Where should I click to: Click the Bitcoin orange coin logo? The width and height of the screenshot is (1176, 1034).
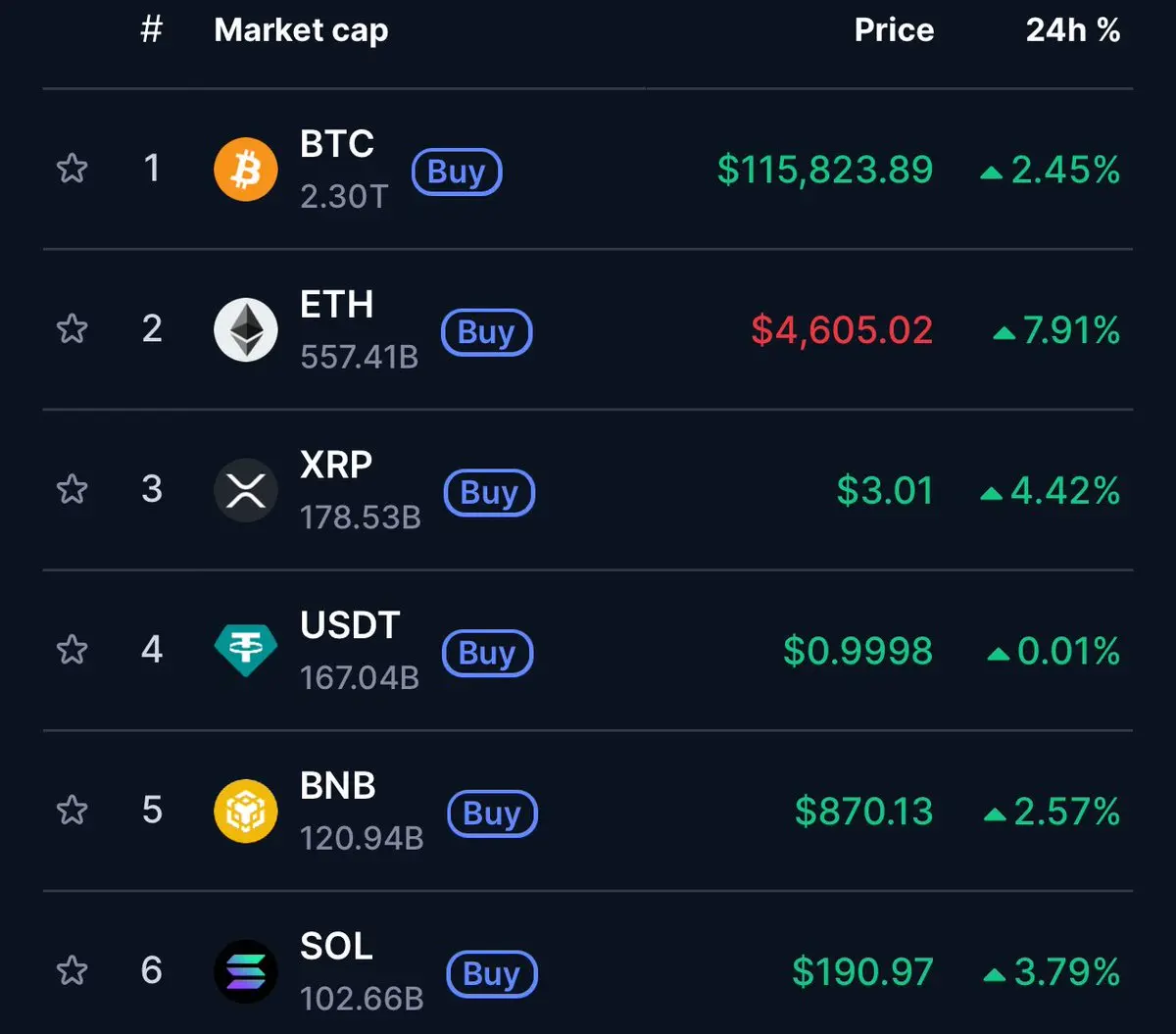[x=246, y=170]
